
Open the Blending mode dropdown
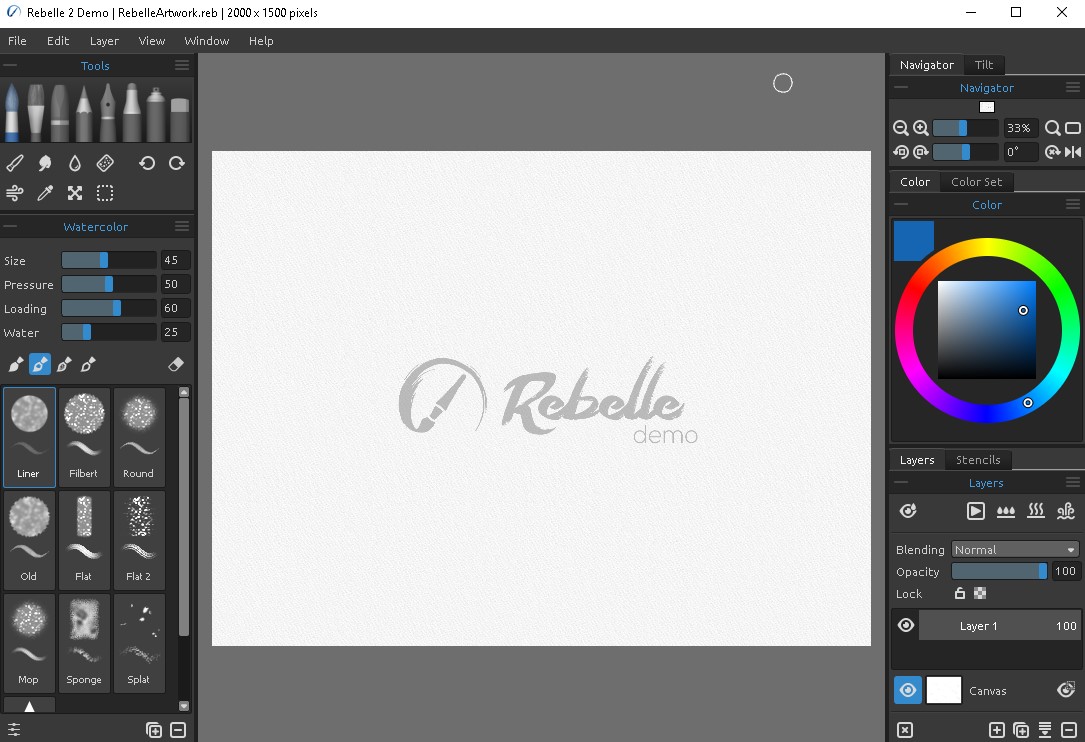1015,549
